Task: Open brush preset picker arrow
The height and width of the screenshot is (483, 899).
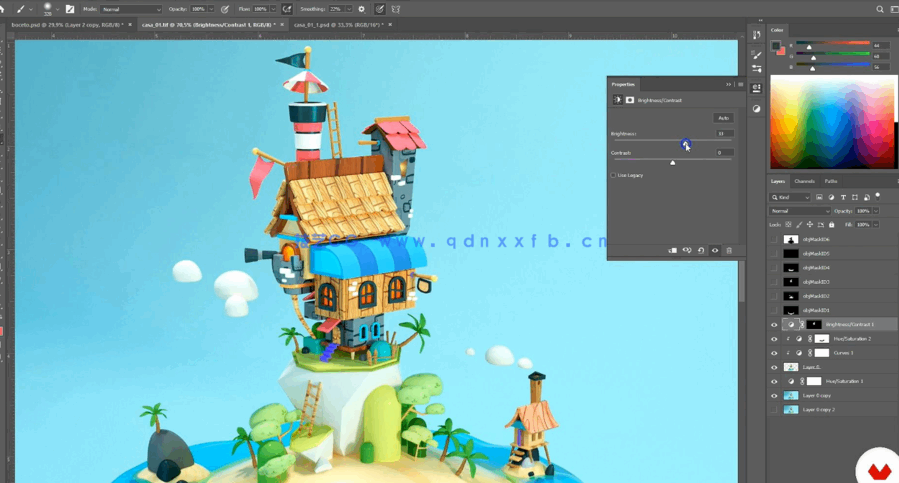Action: pyautogui.click(x=57, y=9)
